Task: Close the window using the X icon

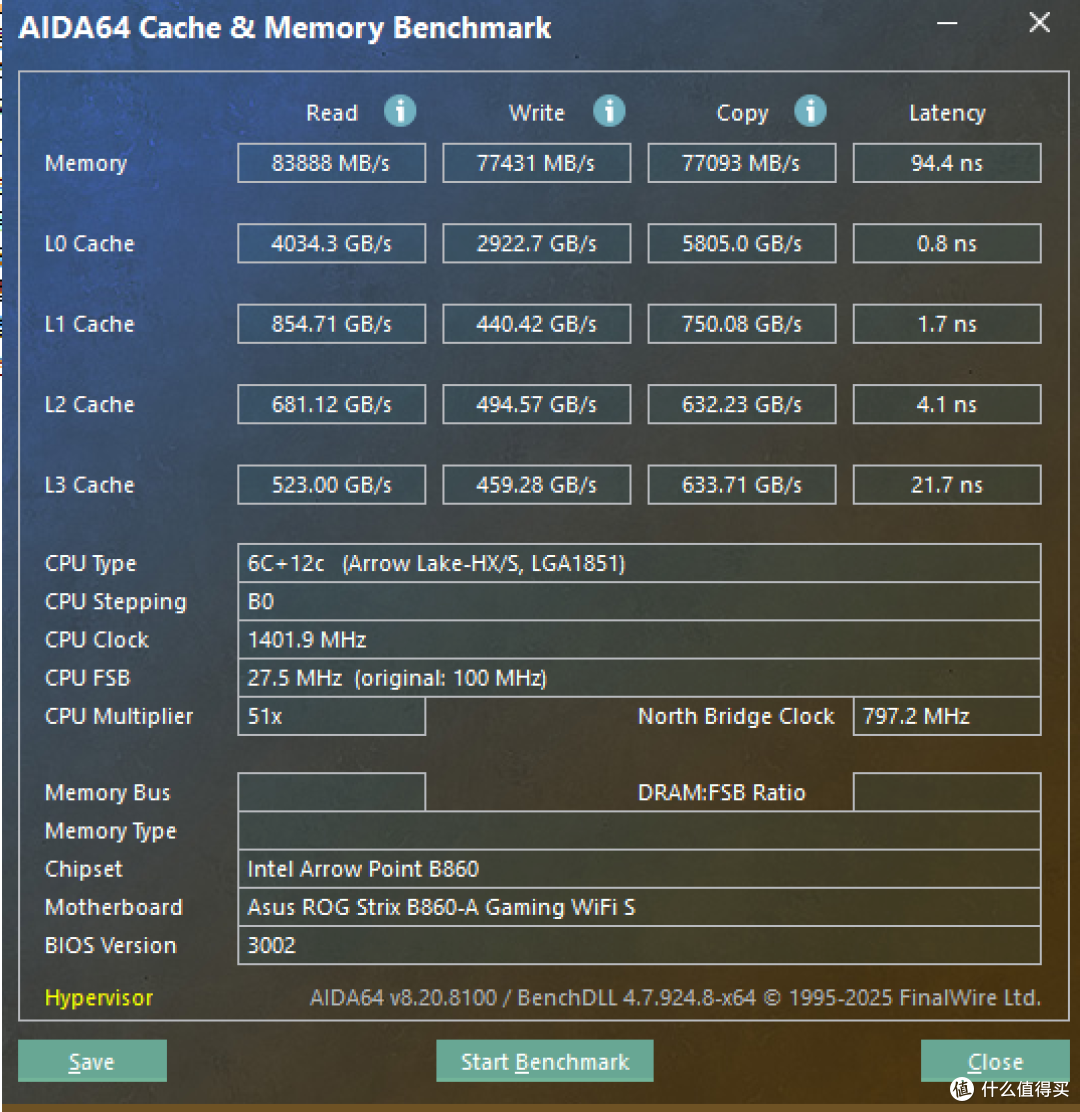Action: [1040, 23]
